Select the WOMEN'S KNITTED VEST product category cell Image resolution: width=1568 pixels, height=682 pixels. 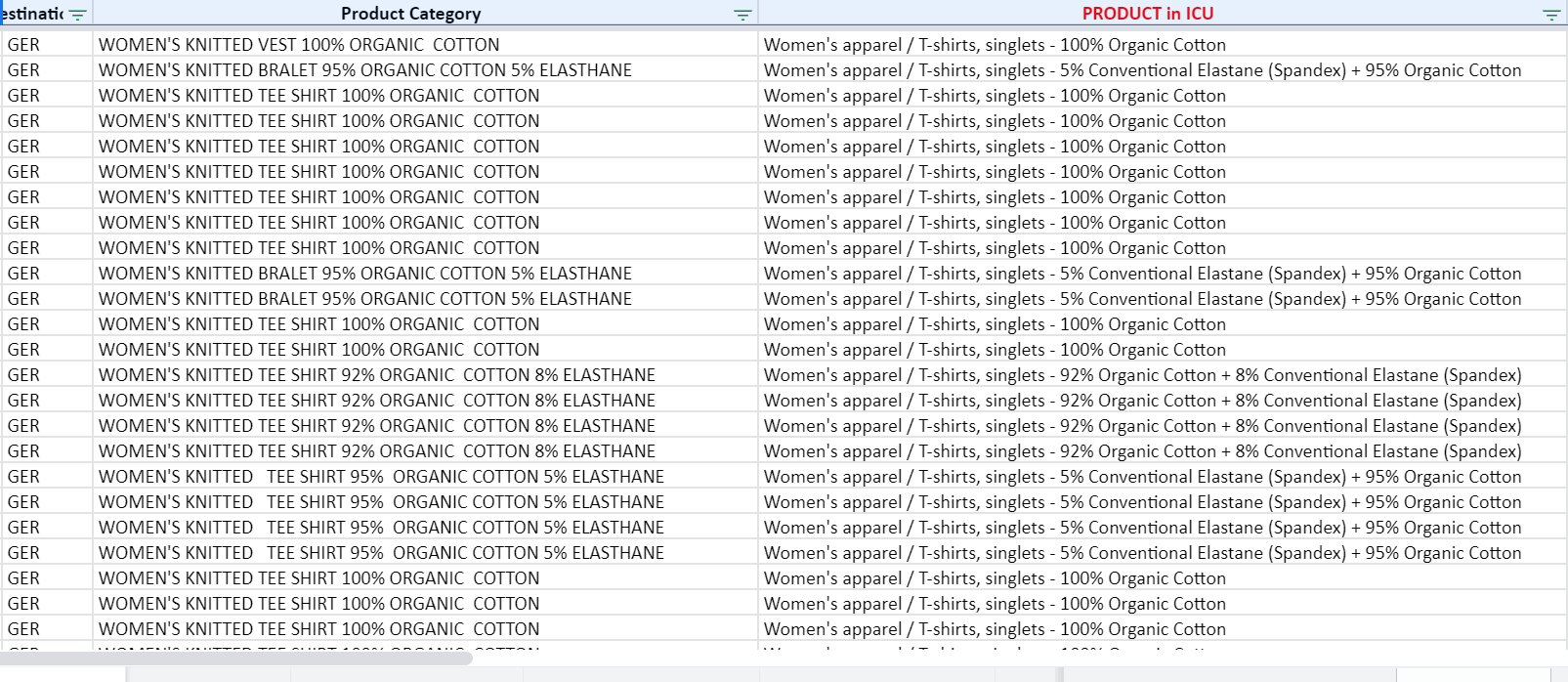click(x=299, y=45)
